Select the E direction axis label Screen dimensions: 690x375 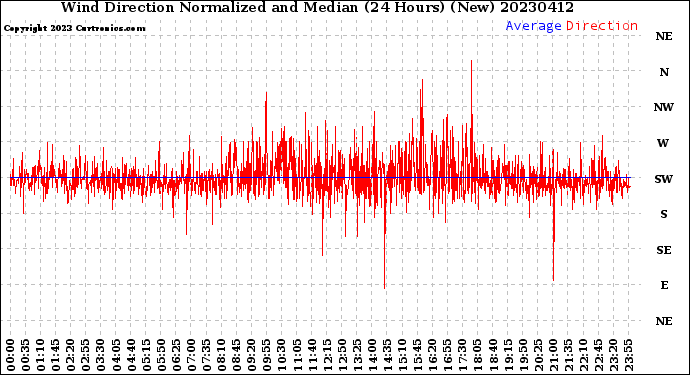tap(664, 285)
